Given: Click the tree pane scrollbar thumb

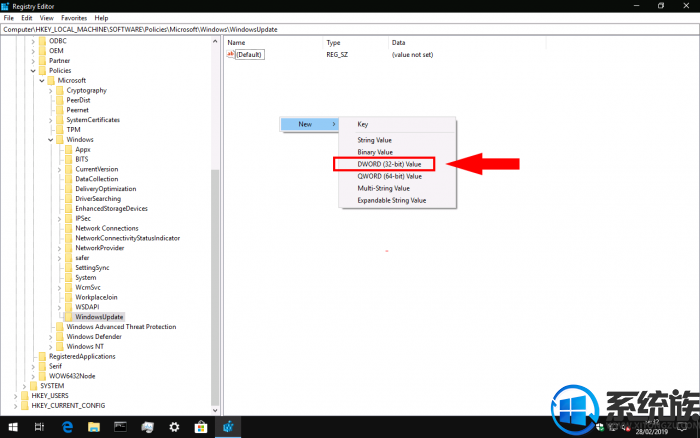Looking at the screenshot, I should pyautogui.click(x=215, y=287).
